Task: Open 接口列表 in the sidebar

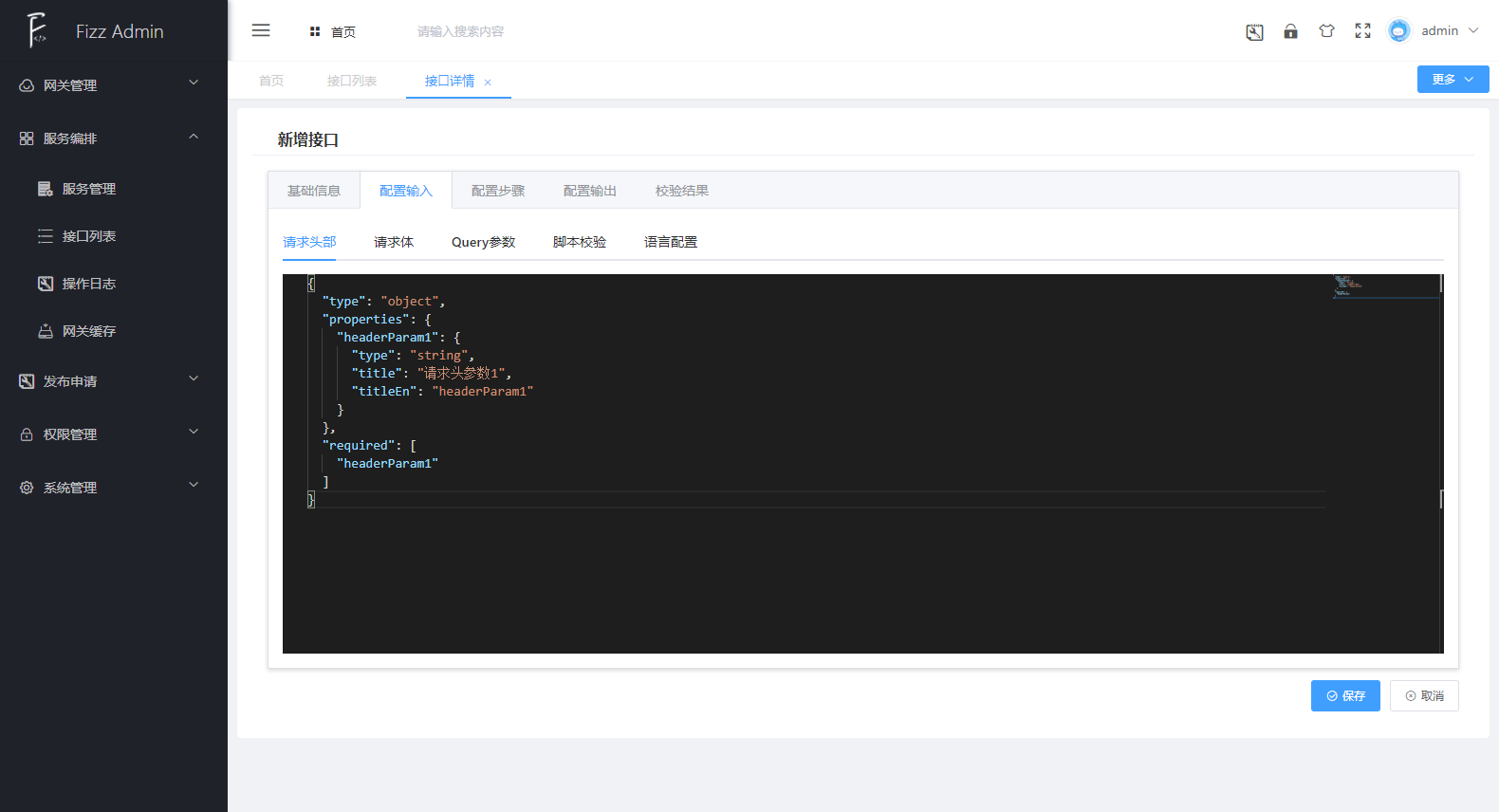Action: [x=89, y=236]
